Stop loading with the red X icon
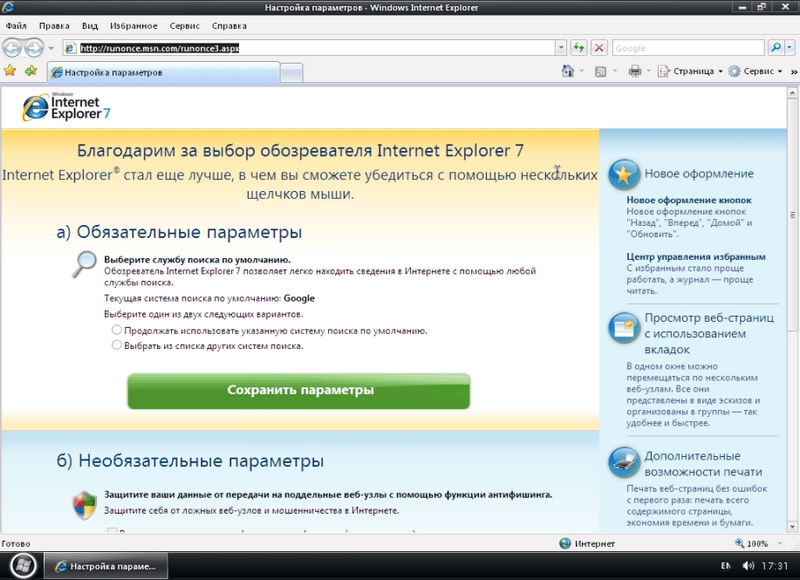Viewport: 800px width, 580px height. pyautogui.click(x=599, y=48)
